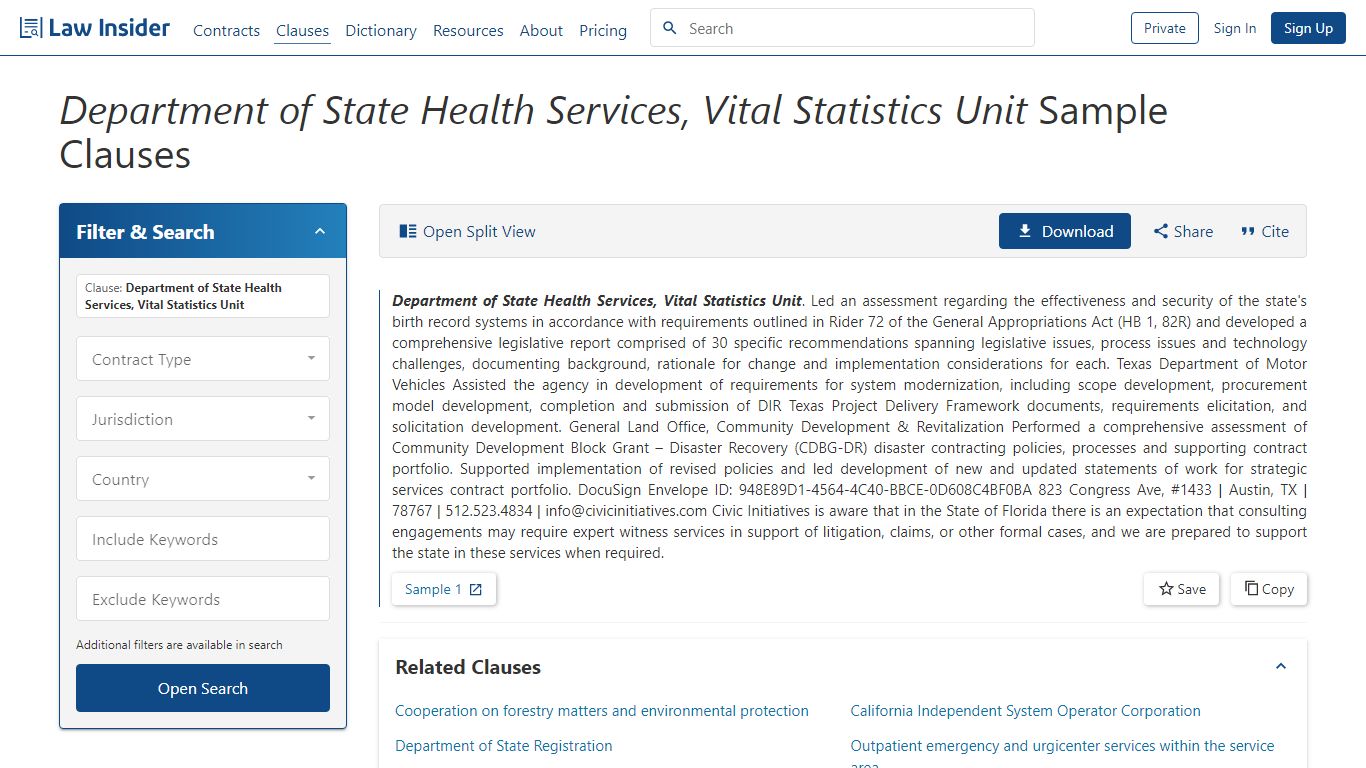Click the Private button
1366x768 pixels.
pyautogui.click(x=1165, y=28)
